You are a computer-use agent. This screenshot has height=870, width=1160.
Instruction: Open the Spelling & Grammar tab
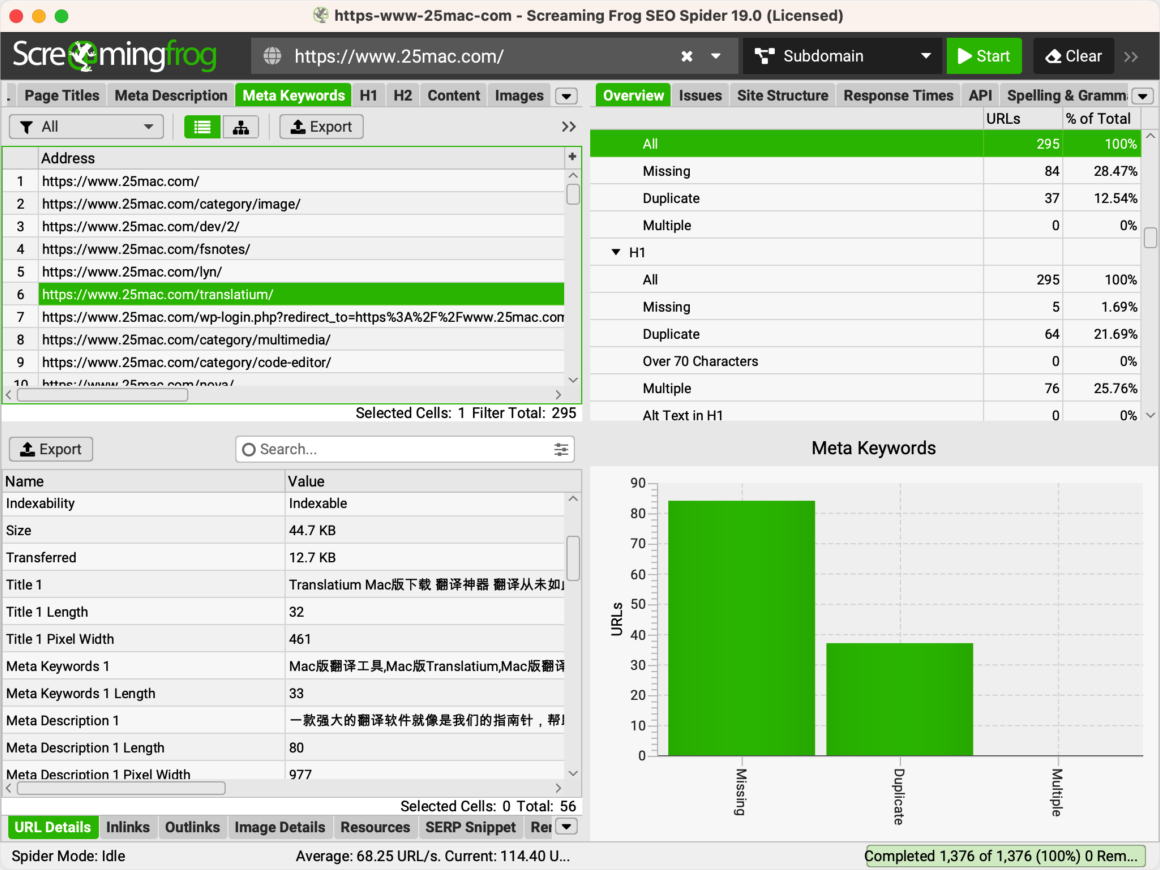pos(1065,95)
